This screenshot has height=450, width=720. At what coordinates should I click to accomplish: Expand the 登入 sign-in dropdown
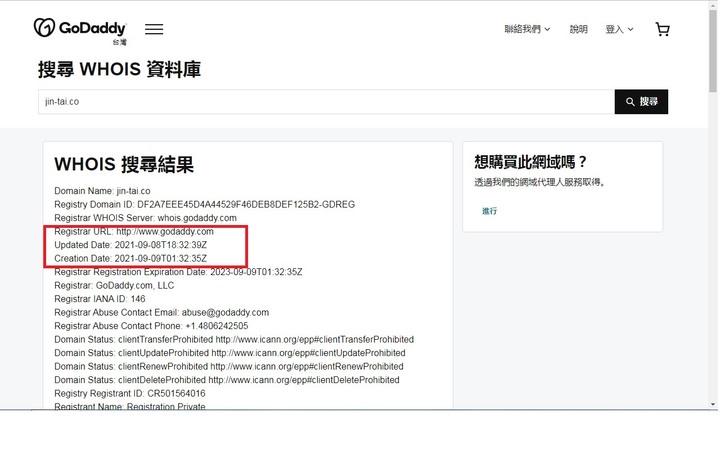[619, 29]
